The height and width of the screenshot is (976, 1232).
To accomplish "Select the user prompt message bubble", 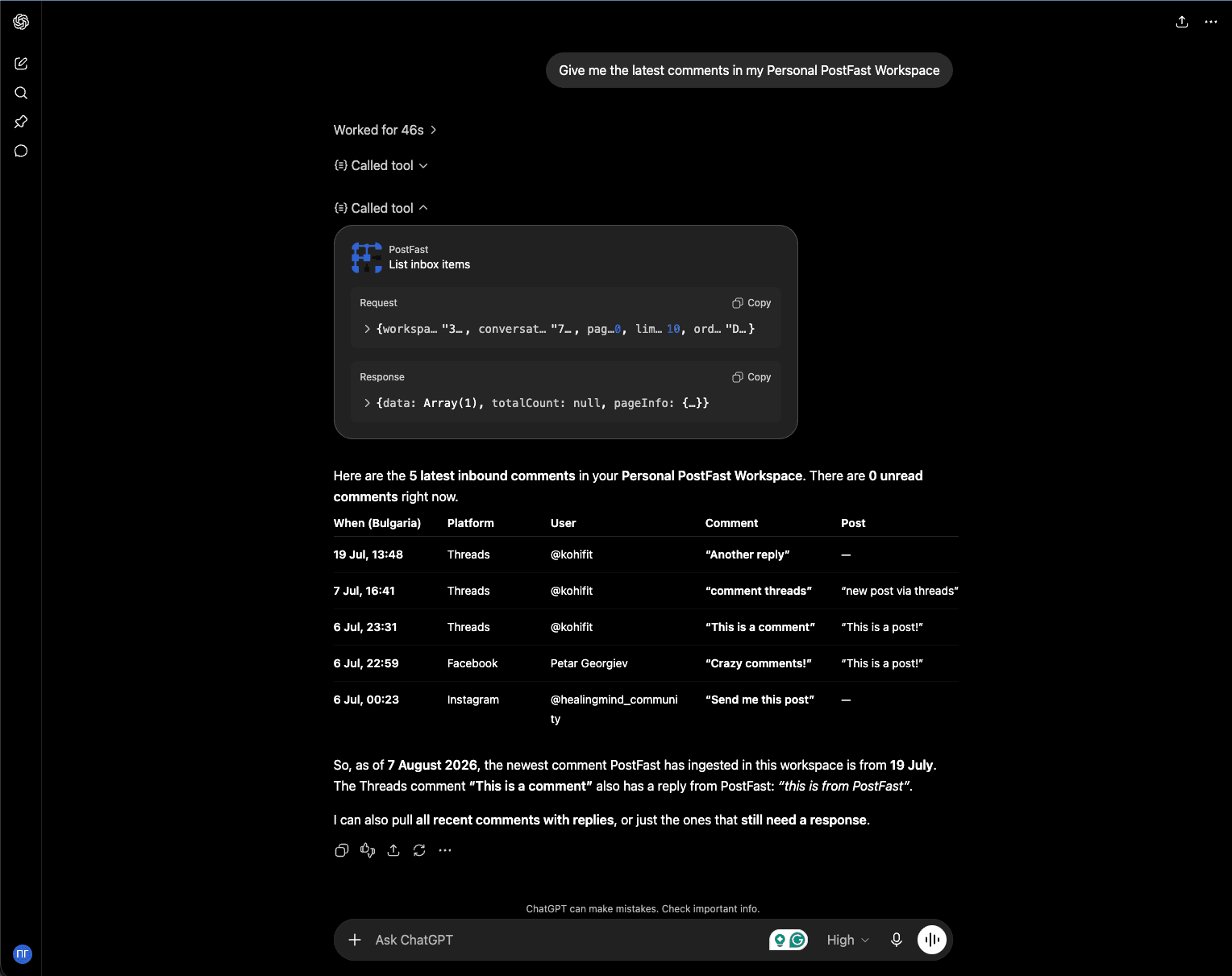I will pyautogui.click(x=749, y=70).
